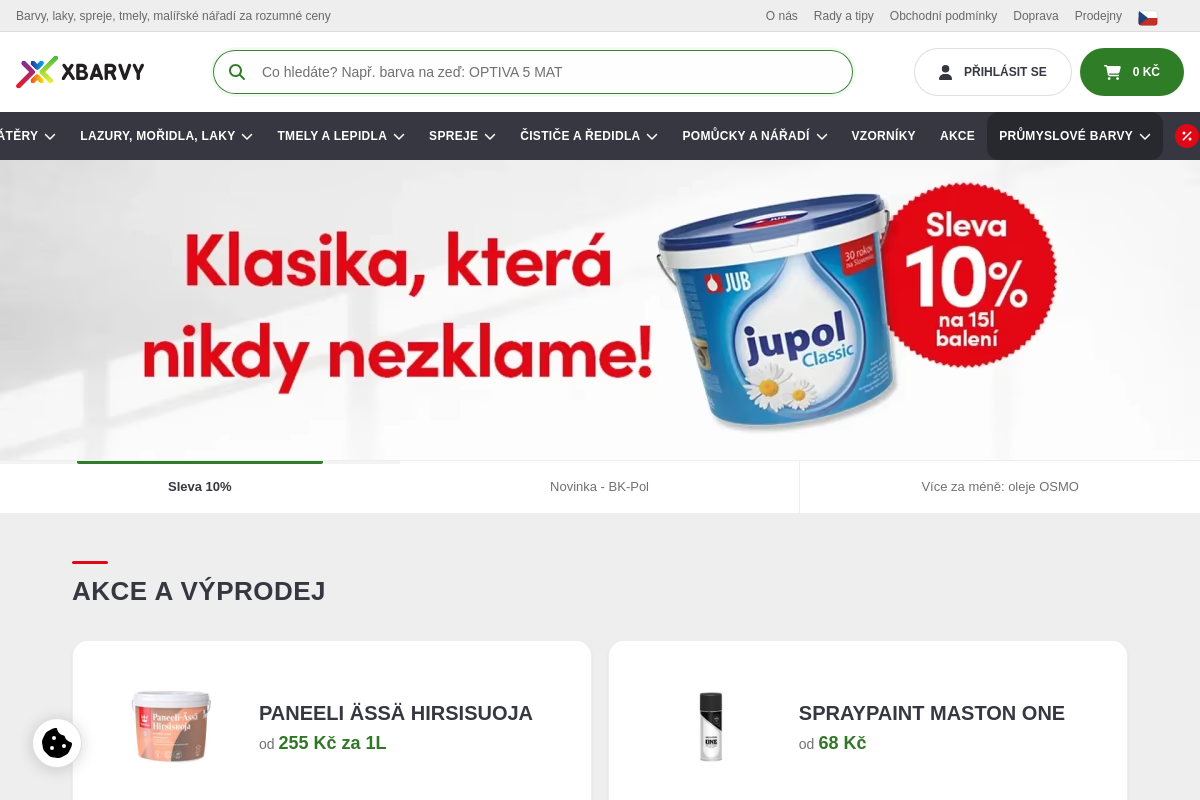Open the Akce menu item
Viewport: 1200px width, 800px height.
point(957,136)
